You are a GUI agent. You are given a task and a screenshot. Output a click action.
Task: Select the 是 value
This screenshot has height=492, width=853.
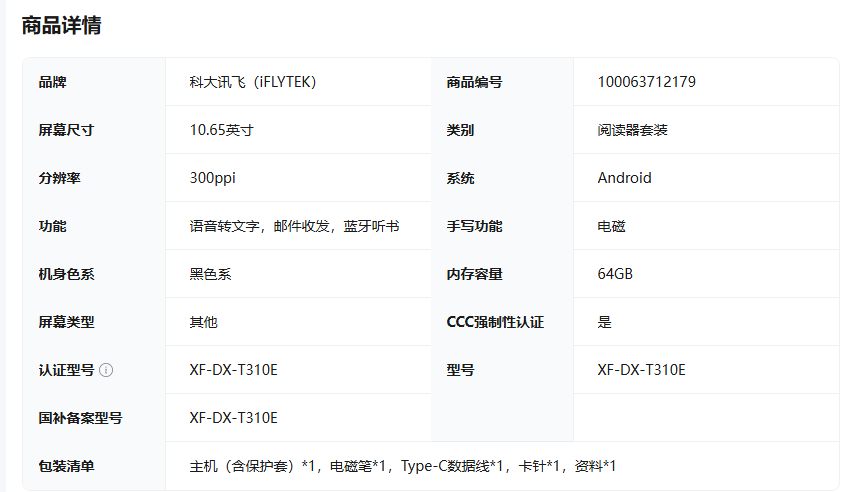click(x=604, y=322)
